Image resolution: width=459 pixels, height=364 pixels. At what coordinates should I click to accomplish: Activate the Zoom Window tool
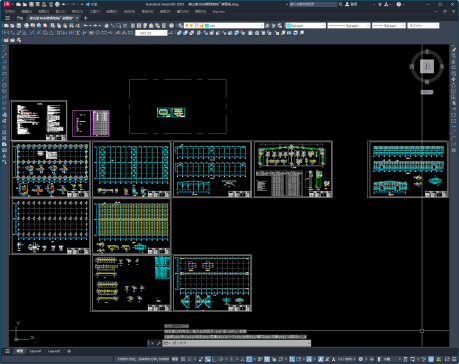point(118,25)
